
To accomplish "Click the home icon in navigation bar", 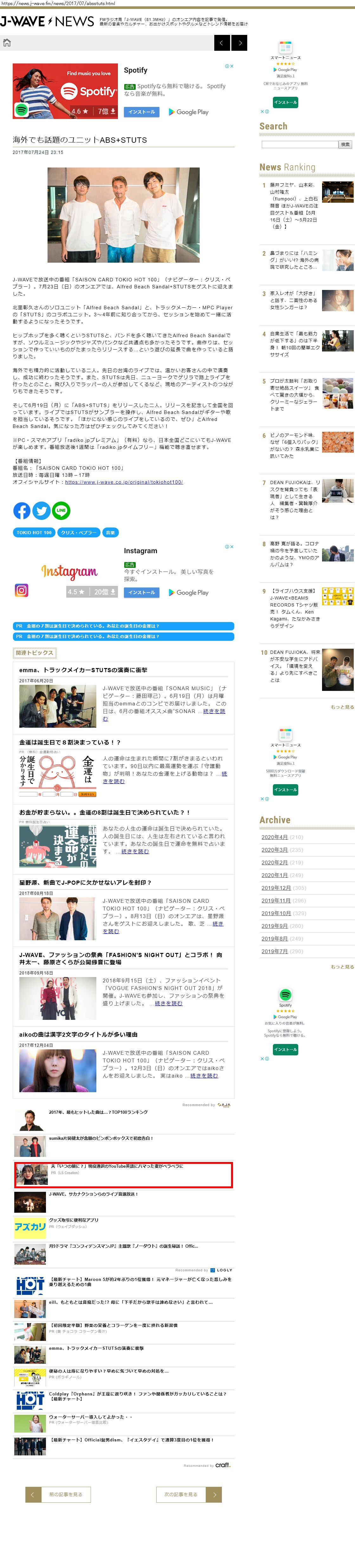I will (7, 43).
